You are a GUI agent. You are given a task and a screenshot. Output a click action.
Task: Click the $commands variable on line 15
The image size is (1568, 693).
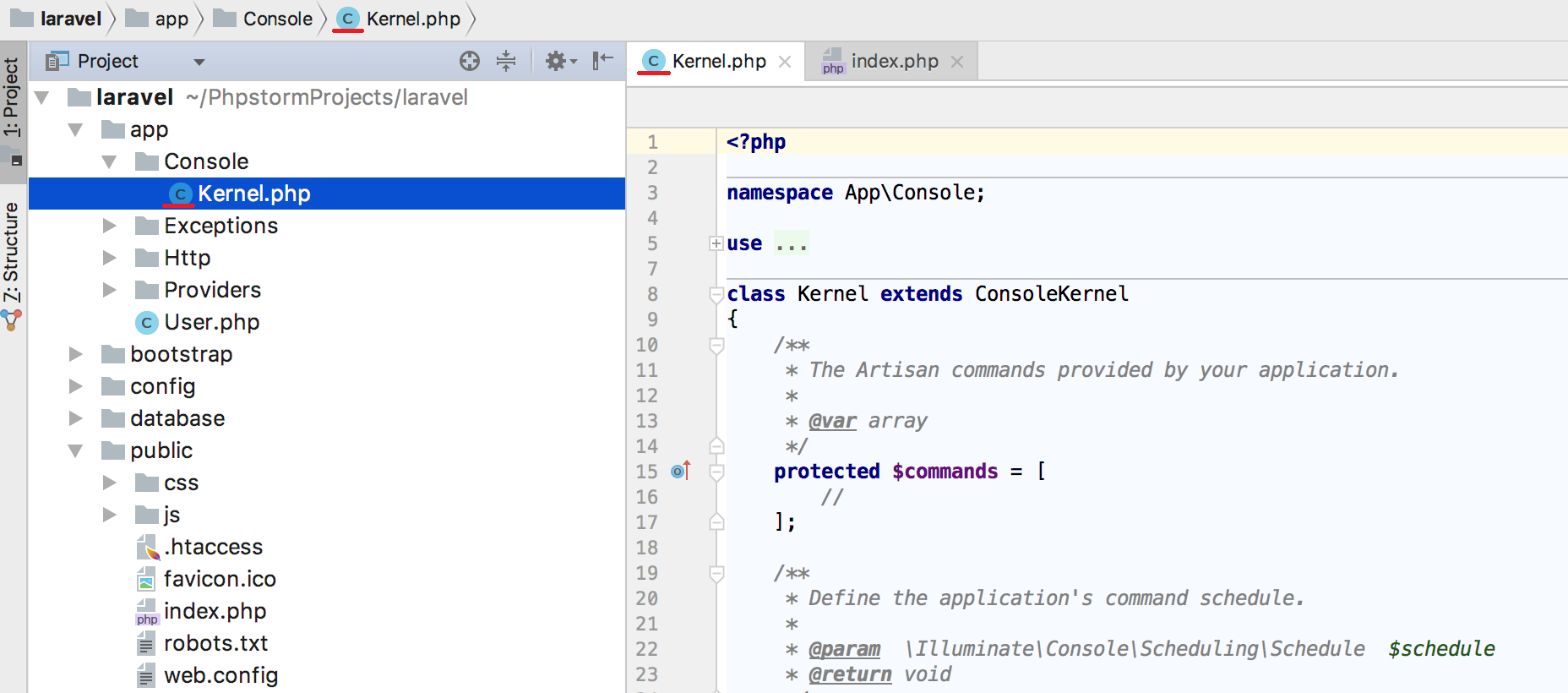[945, 471]
